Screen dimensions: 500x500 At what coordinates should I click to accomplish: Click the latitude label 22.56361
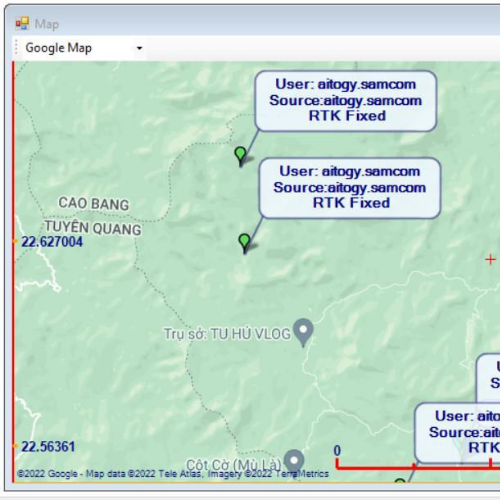(x=48, y=447)
